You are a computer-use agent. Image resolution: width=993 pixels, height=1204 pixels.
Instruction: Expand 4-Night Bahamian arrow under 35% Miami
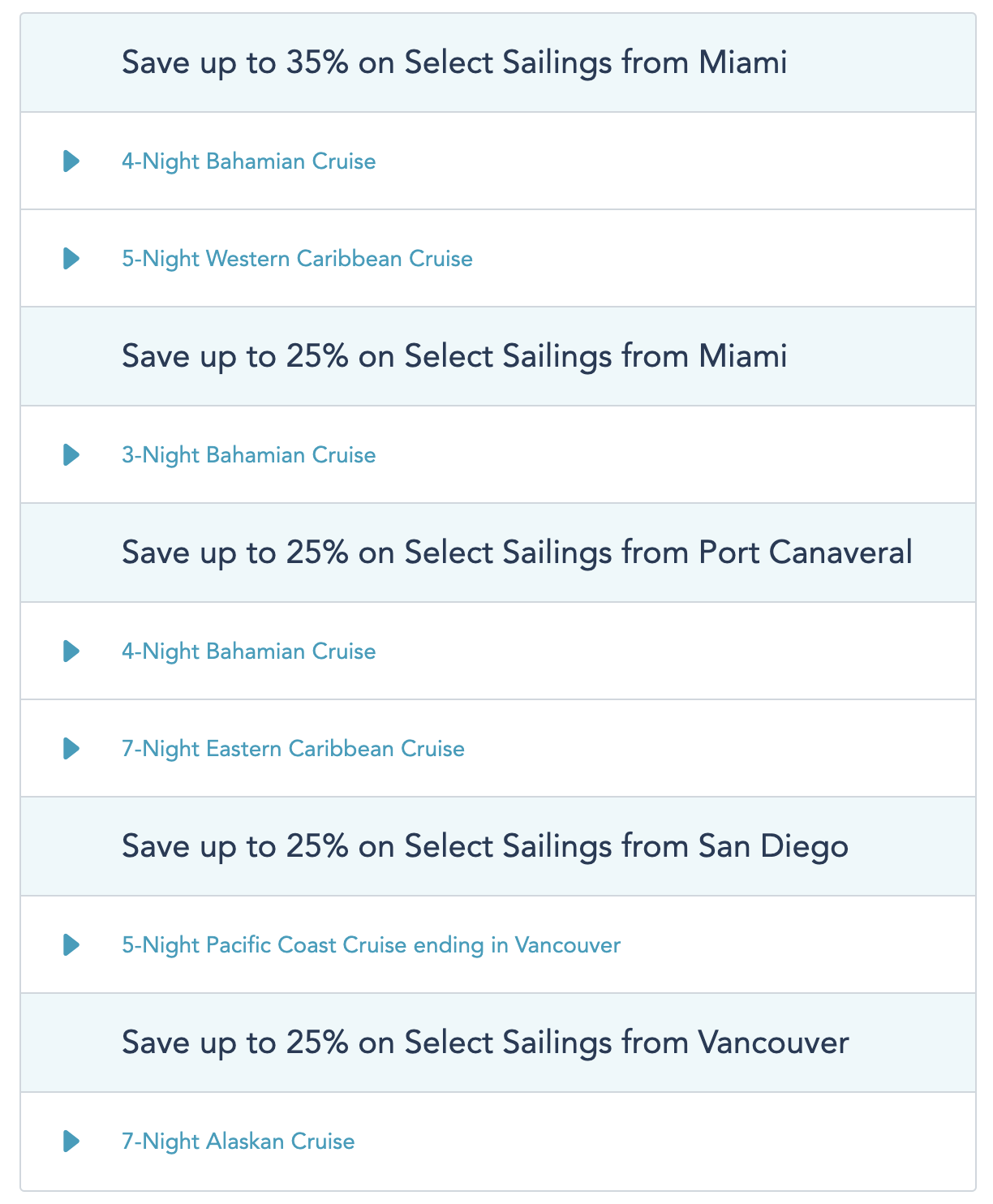pos(71,161)
